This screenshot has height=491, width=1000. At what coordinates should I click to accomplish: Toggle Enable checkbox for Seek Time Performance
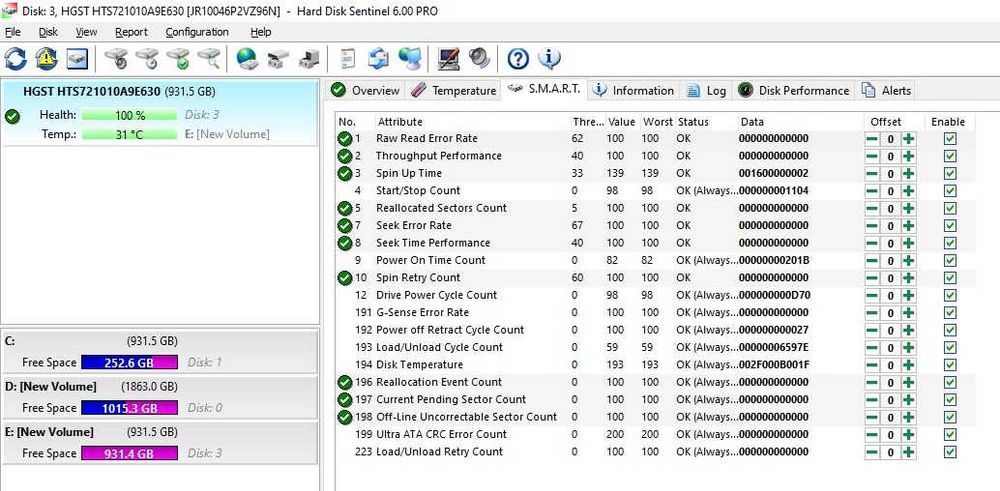tap(950, 243)
